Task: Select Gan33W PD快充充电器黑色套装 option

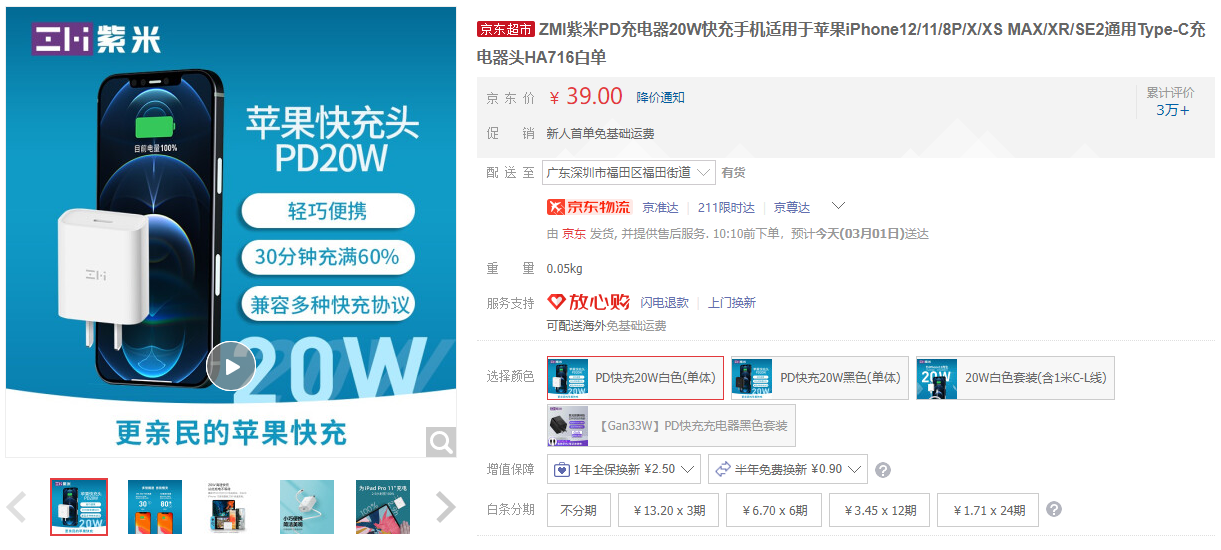Action: click(x=671, y=426)
